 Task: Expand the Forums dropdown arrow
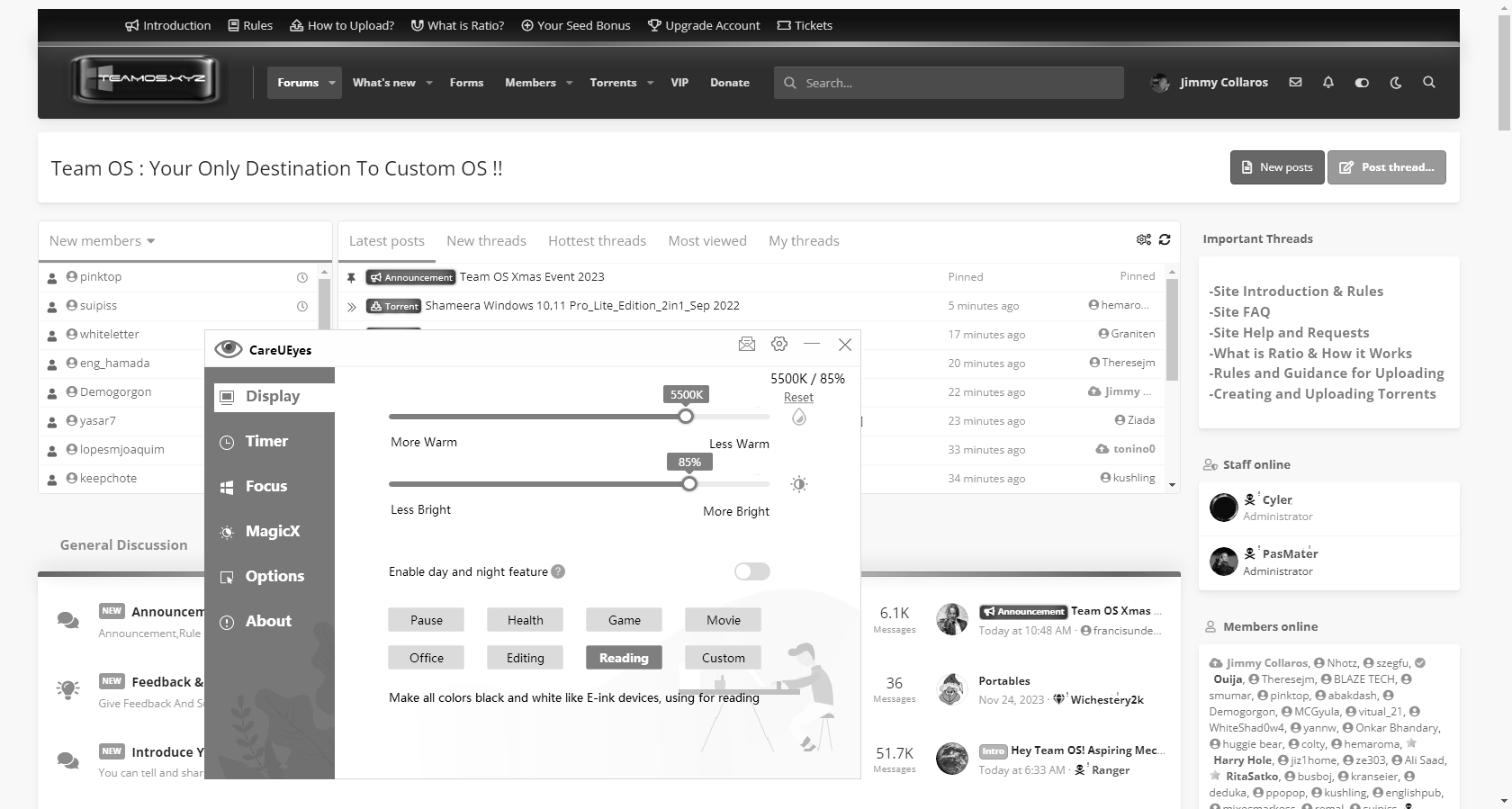pyautogui.click(x=332, y=83)
